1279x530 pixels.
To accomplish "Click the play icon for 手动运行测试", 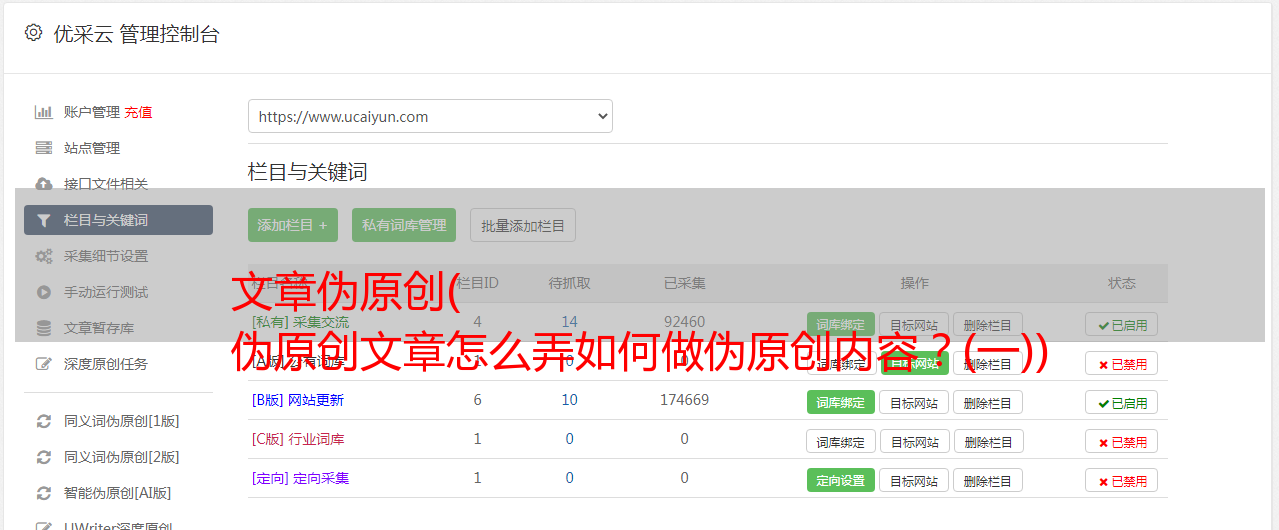I will coord(44,292).
